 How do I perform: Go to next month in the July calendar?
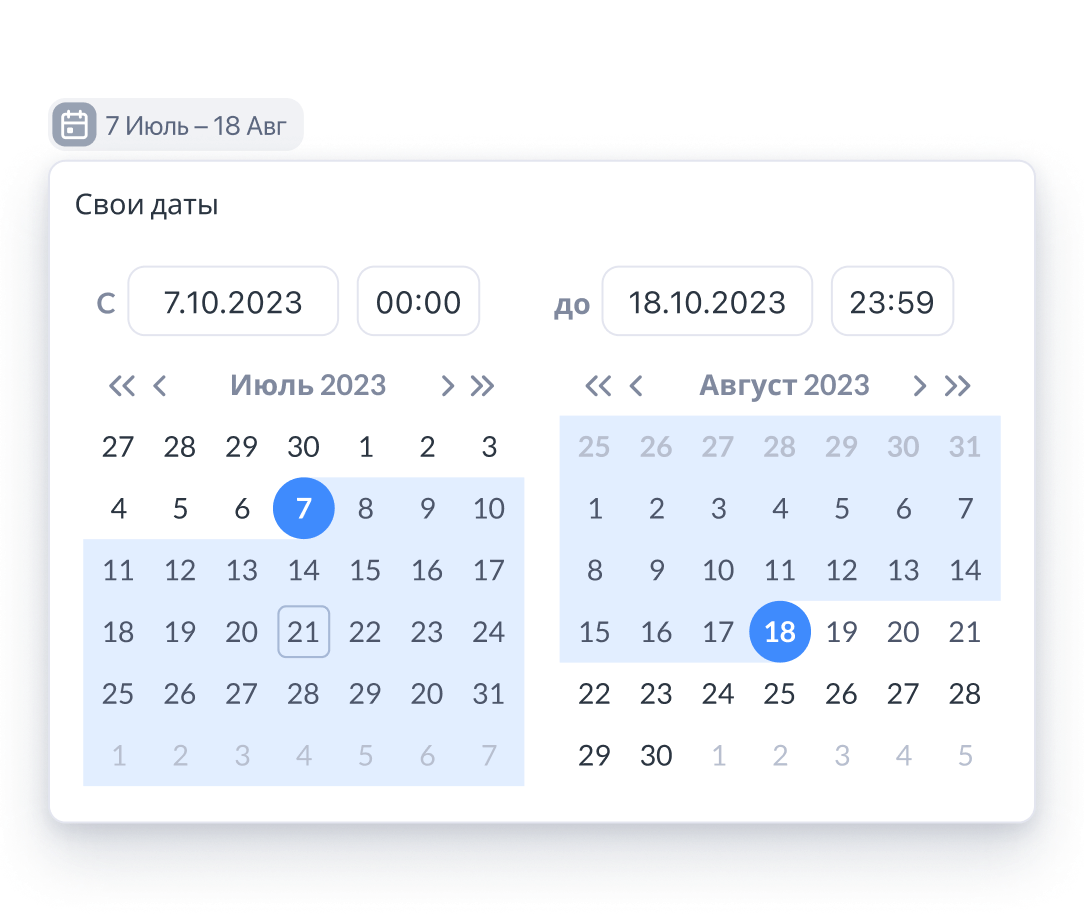tap(448, 386)
